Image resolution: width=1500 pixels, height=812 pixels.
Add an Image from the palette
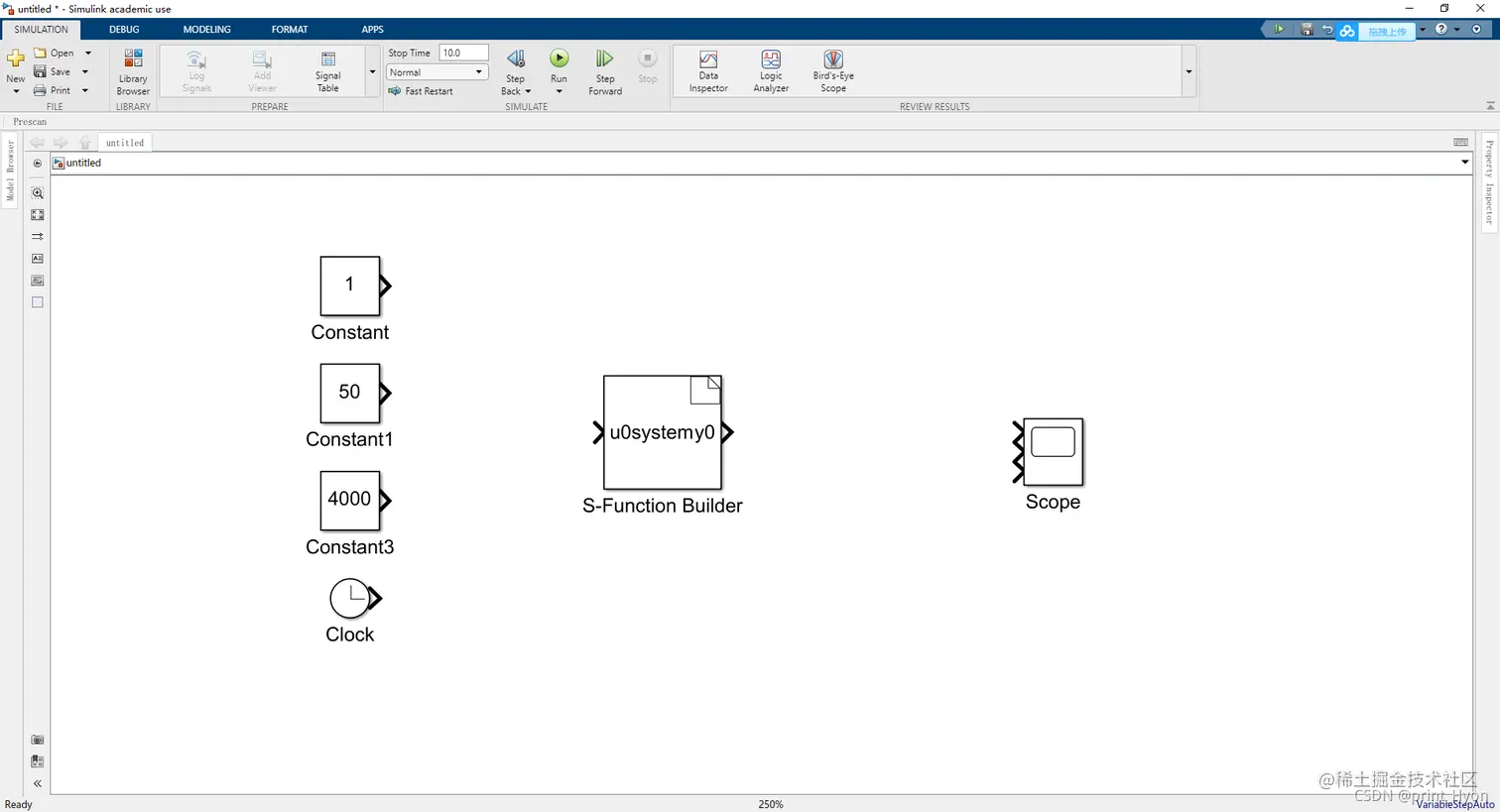(38, 281)
